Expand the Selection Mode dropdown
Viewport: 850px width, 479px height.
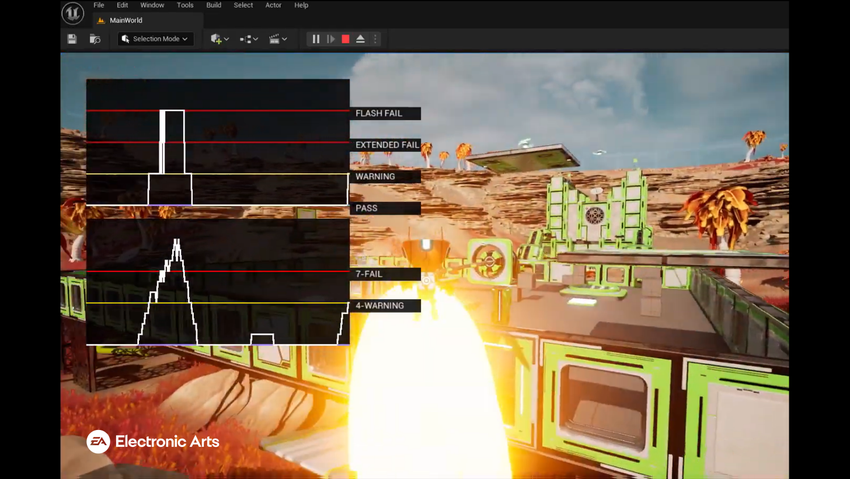click(x=154, y=39)
